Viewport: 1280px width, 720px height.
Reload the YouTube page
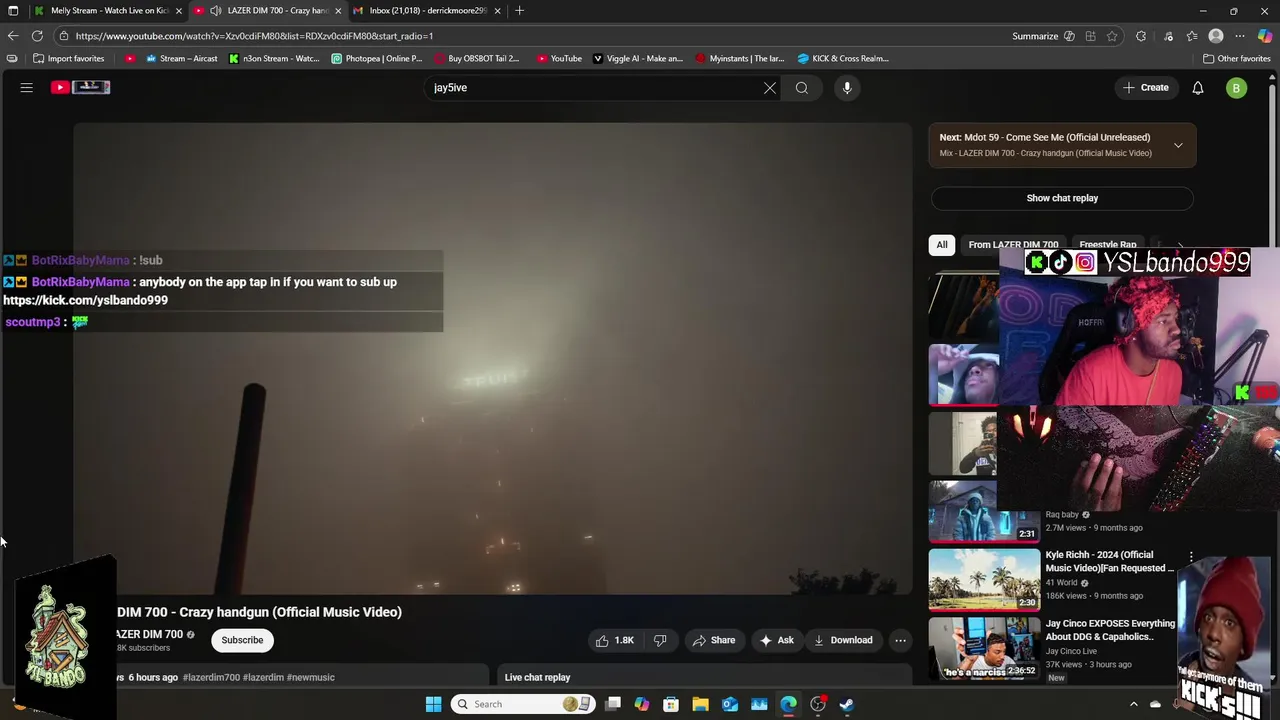pos(37,36)
